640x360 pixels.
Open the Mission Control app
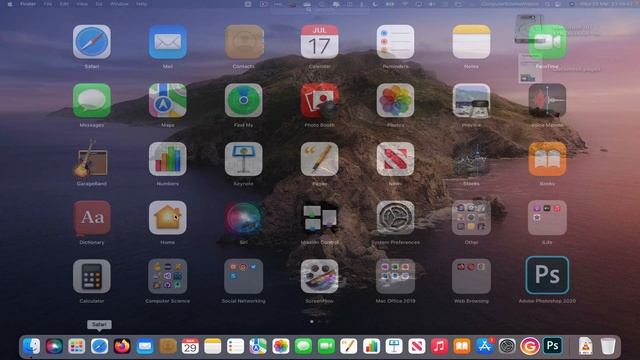coord(319,218)
